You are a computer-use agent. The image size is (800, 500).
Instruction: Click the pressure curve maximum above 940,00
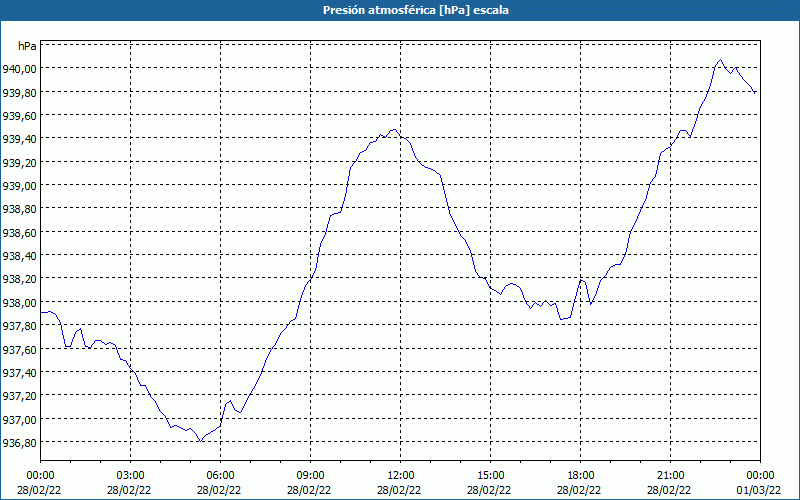coord(720,60)
